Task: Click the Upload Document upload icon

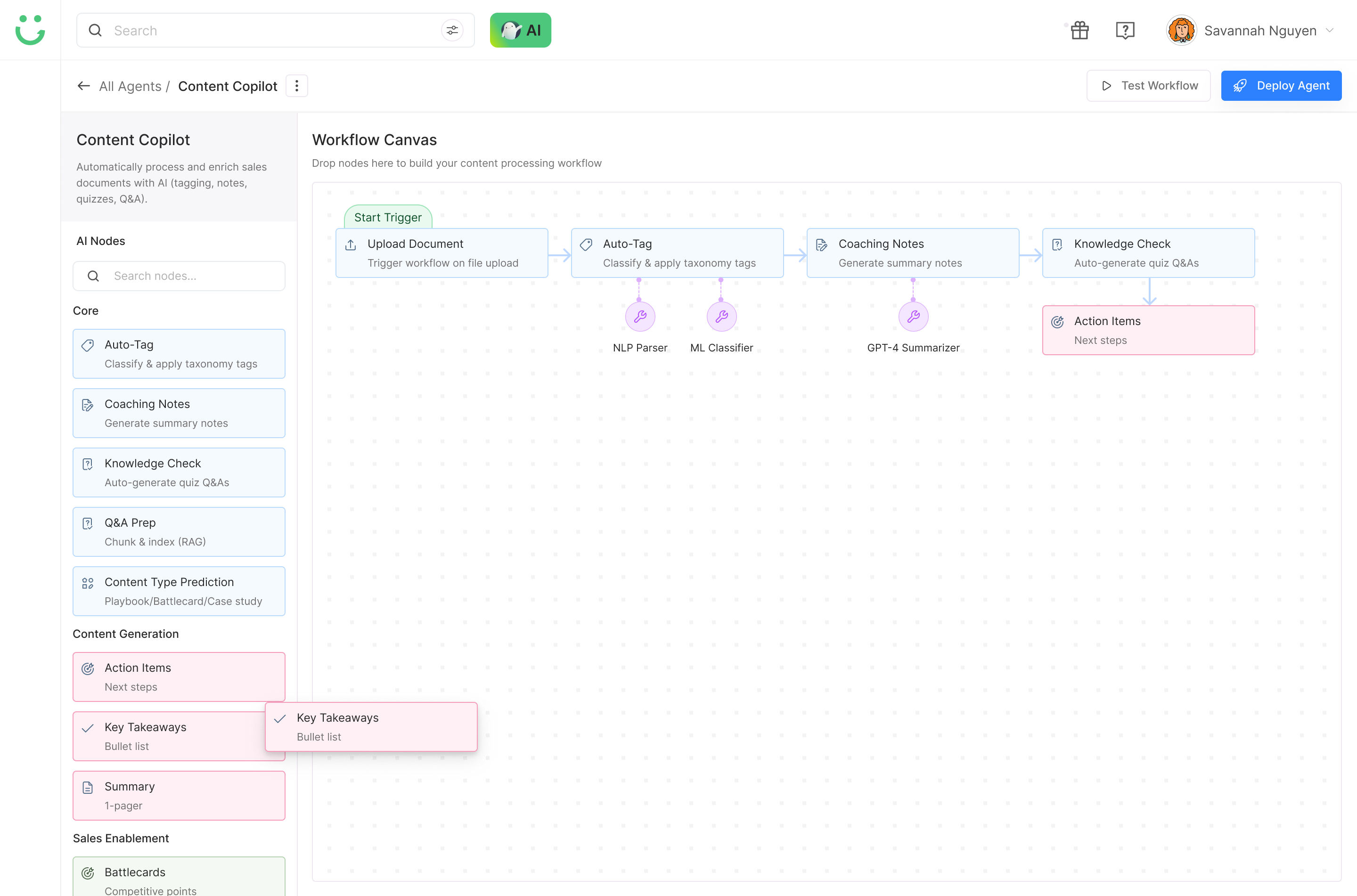Action: tap(351, 245)
